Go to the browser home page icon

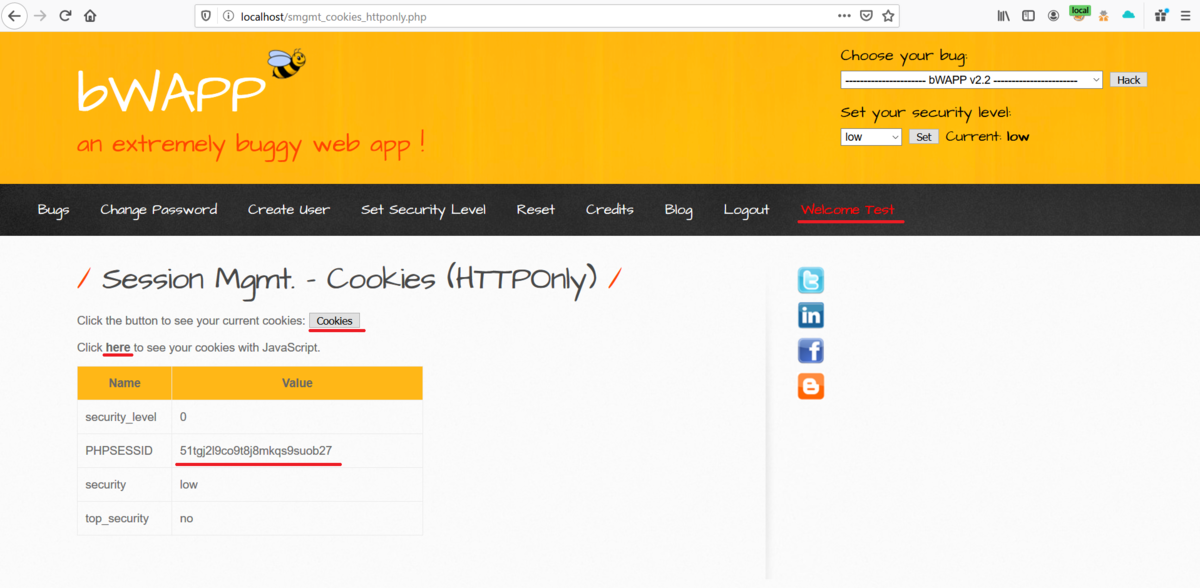91,16
